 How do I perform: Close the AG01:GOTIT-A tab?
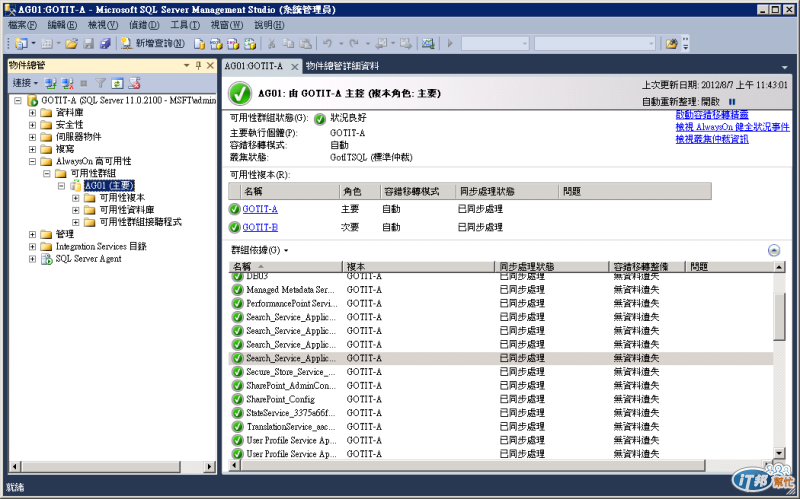click(x=294, y=67)
